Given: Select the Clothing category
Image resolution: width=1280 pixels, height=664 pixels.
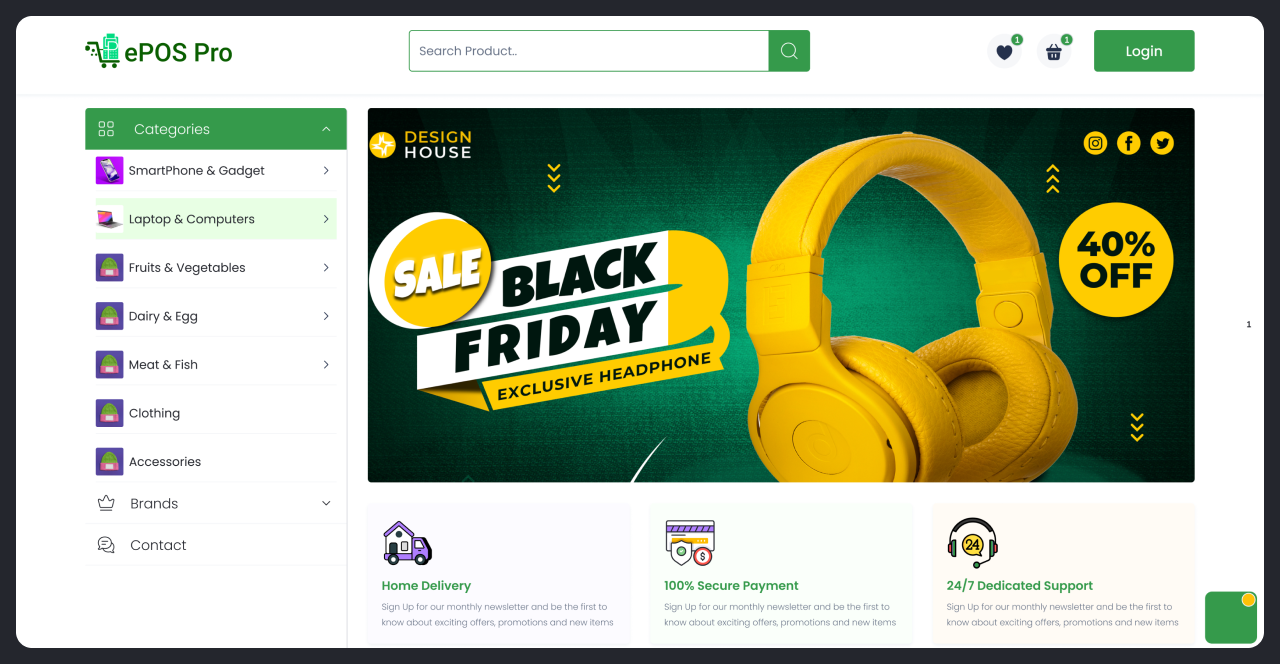Looking at the screenshot, I should [216, 413].
